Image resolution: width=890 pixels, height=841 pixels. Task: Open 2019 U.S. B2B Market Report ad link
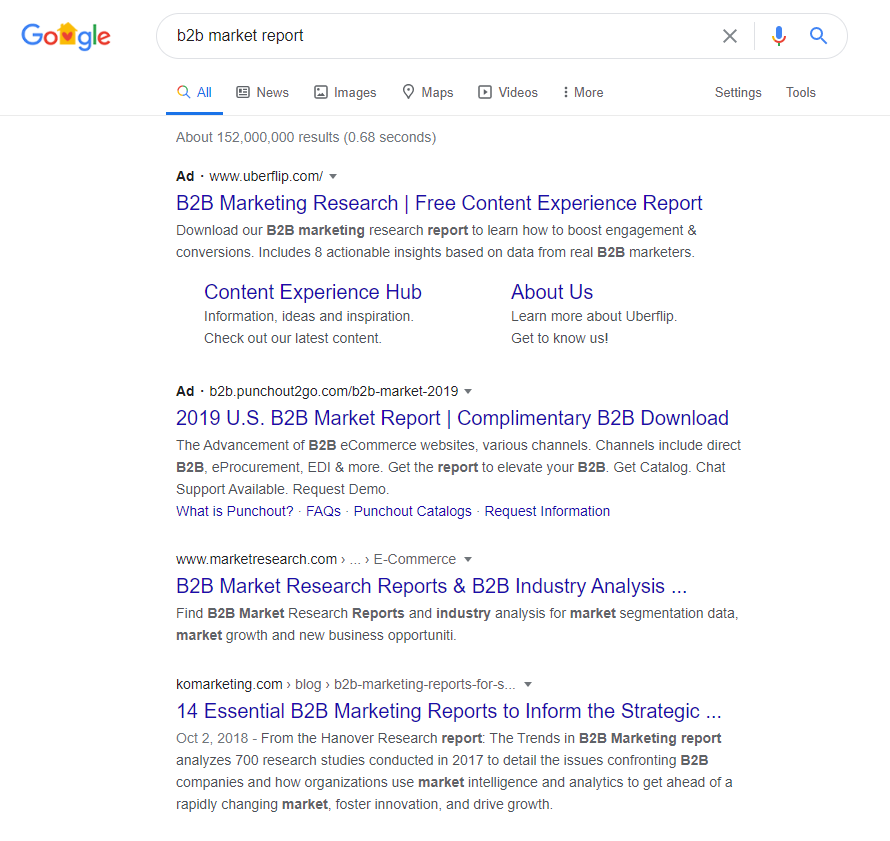(452, 418)
